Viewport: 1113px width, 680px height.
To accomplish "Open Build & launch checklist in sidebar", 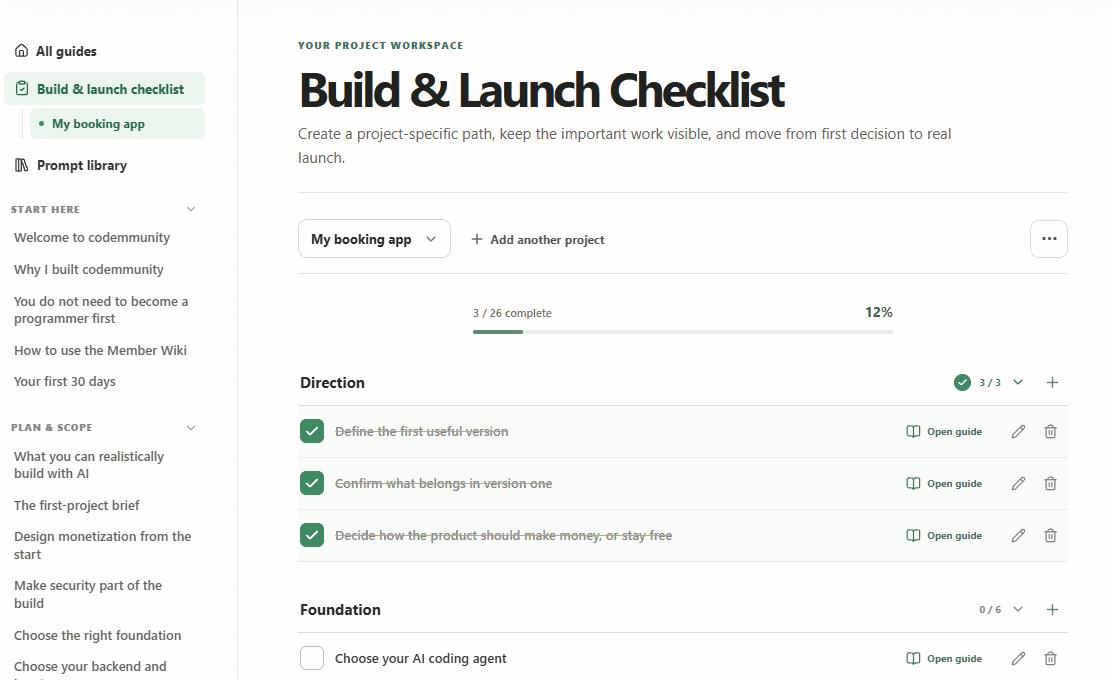I will click(104, 89).
